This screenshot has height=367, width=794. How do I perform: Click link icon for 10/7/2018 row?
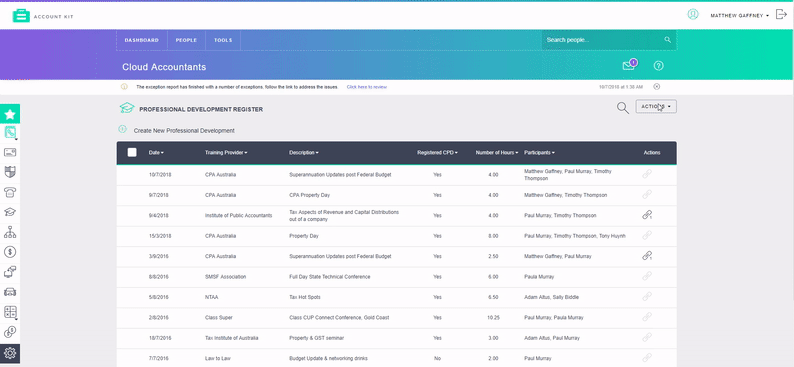click(x=647, y=174)
